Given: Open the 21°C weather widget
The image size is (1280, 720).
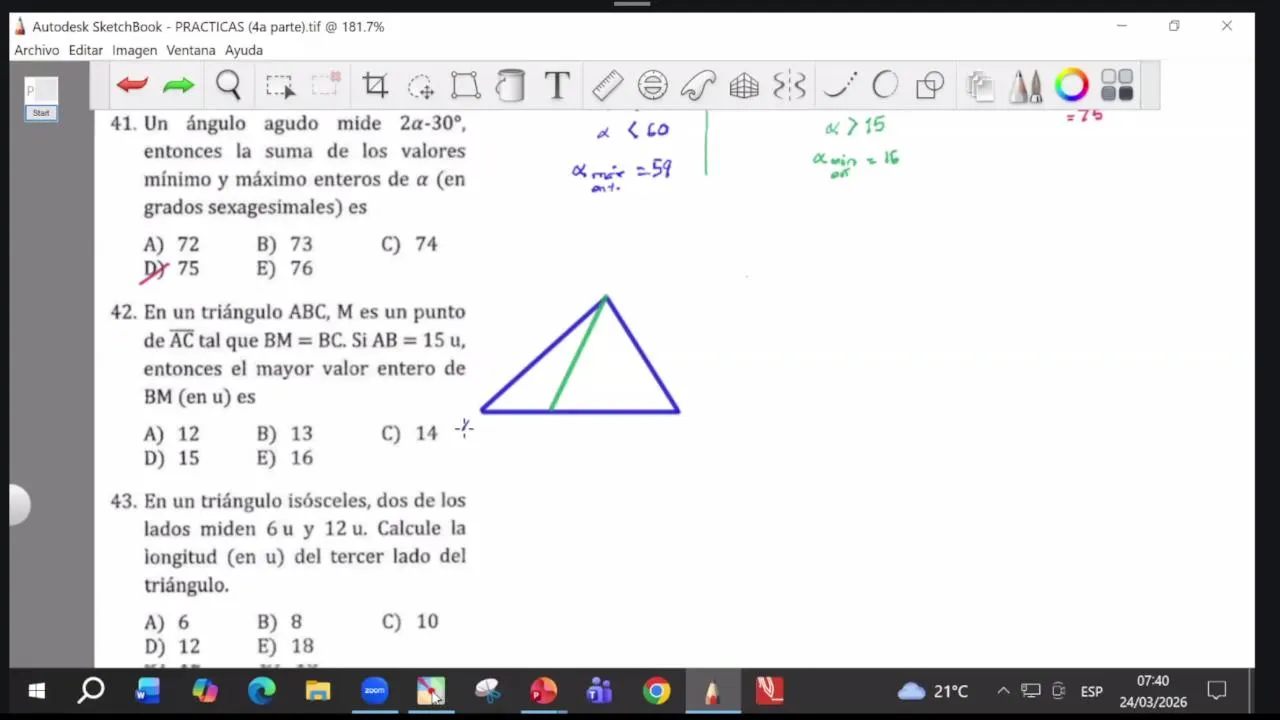Looking at the screenshot, I should click(933, 691).
